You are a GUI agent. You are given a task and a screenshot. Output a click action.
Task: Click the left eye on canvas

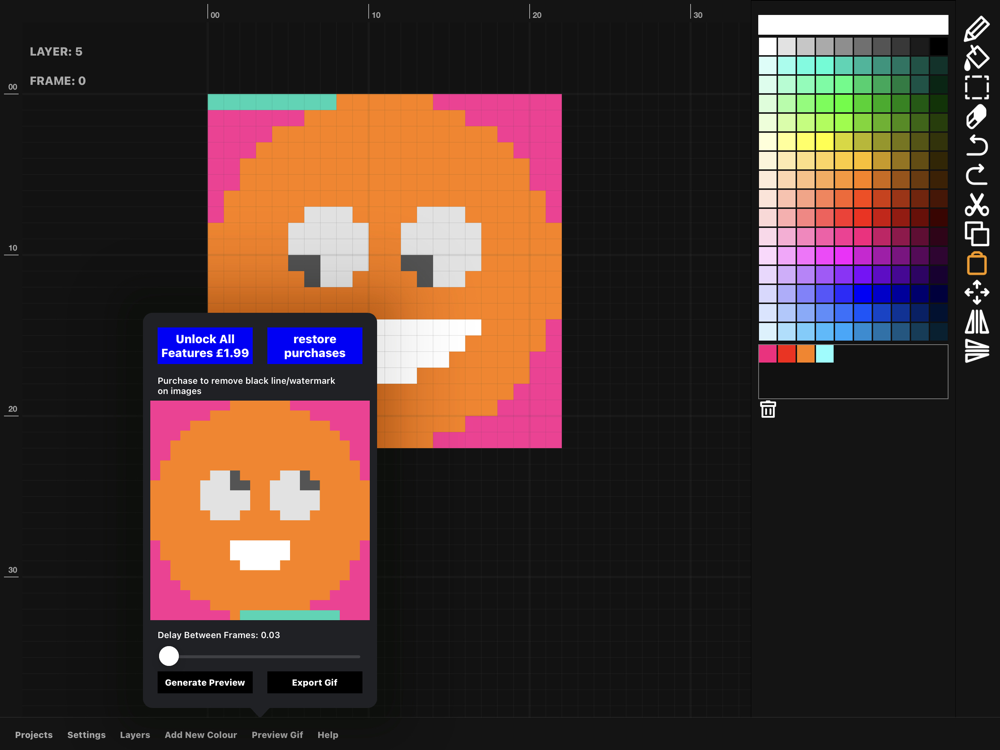[328, 247]
